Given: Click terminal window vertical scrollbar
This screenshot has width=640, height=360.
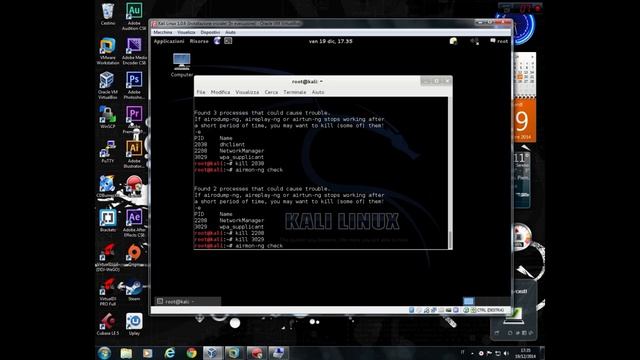Looking at the screenshot, I should [x=450, y=173].
